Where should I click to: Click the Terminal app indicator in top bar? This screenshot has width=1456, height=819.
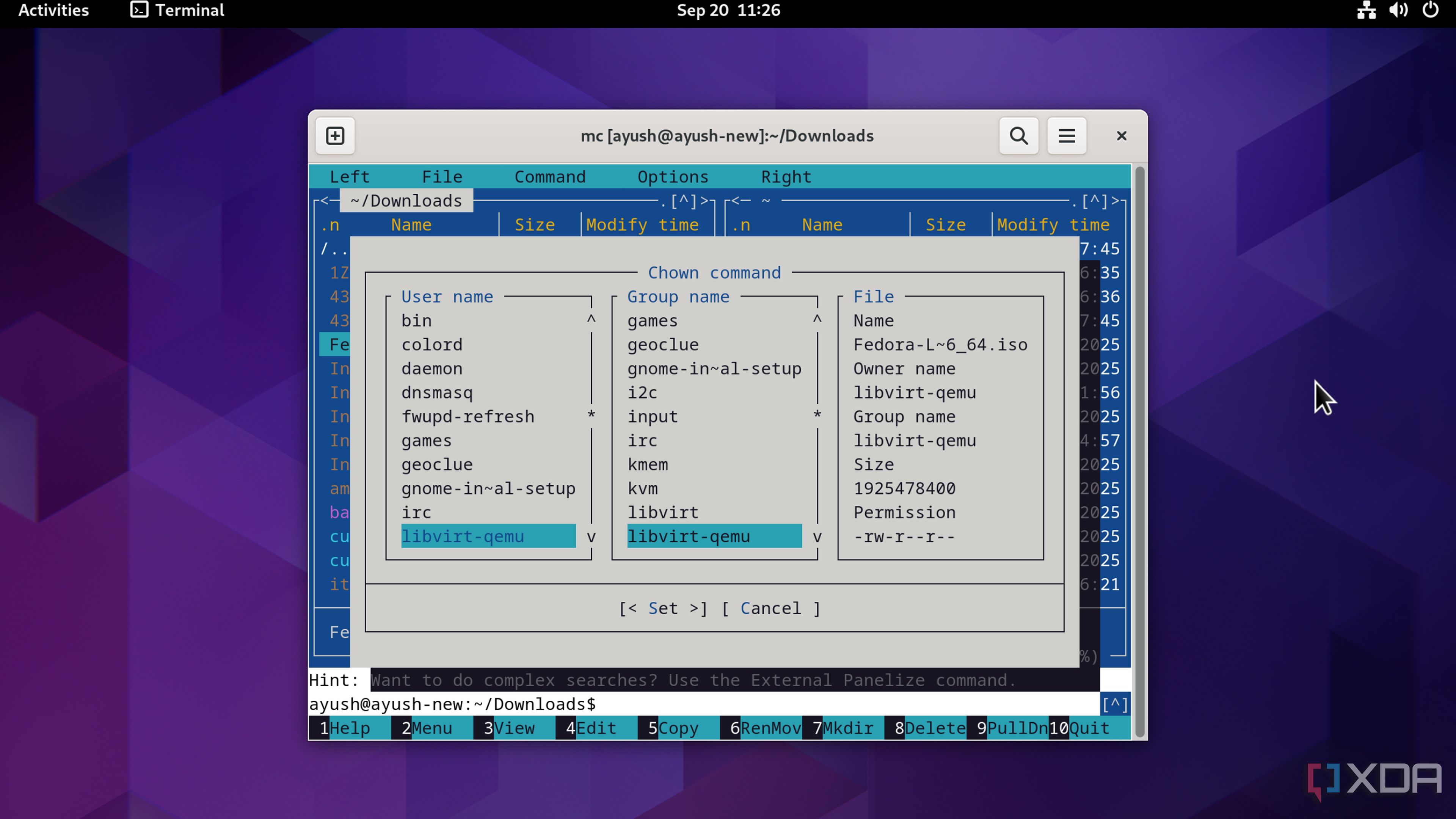point(177,10)
